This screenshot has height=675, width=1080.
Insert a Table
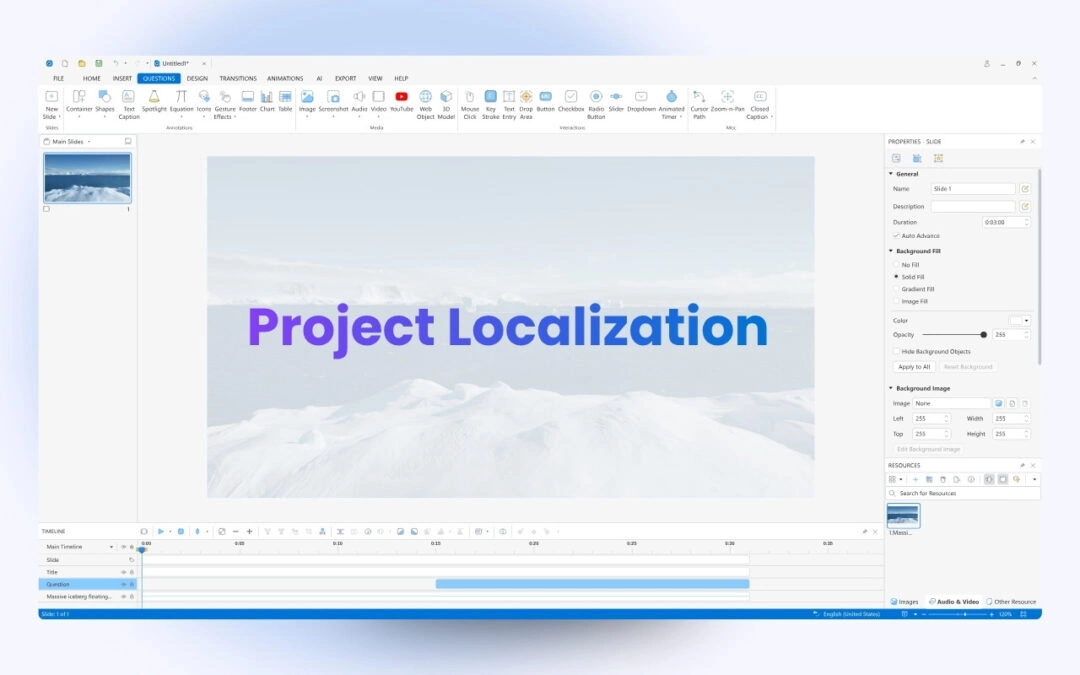[285, 101]
